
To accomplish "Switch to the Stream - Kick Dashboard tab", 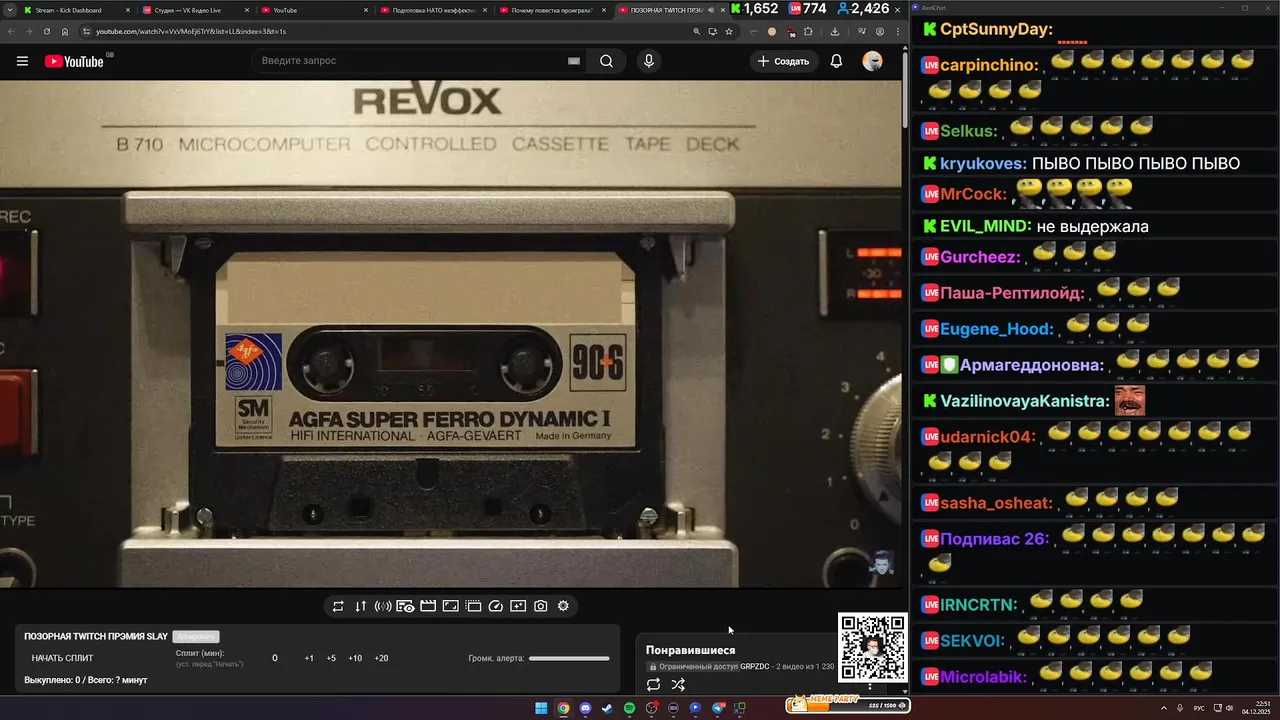I will click(x=75, y=10).
